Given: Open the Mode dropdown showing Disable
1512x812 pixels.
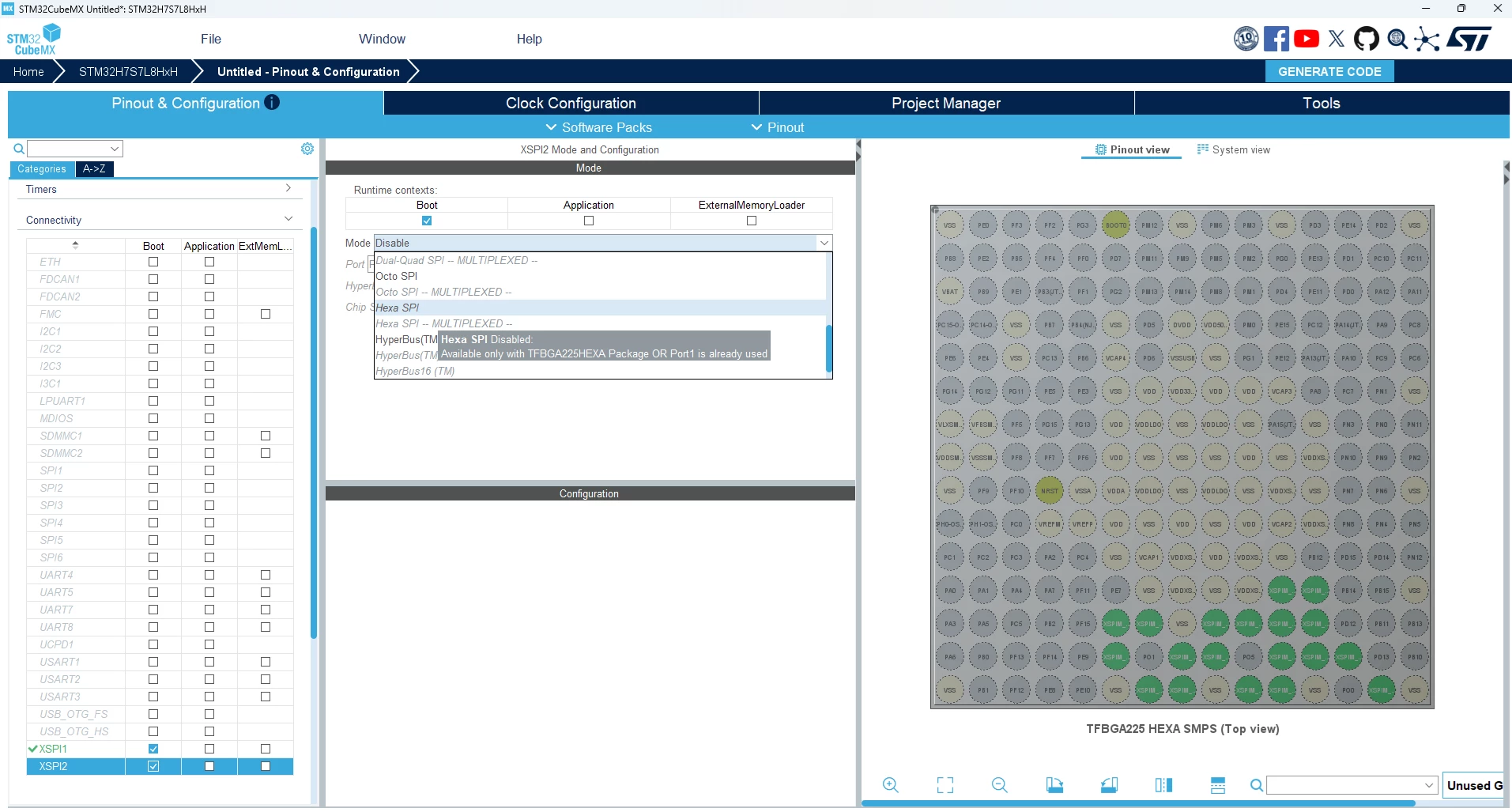Looking at the screenshot, I should click(x=603, y=243).
